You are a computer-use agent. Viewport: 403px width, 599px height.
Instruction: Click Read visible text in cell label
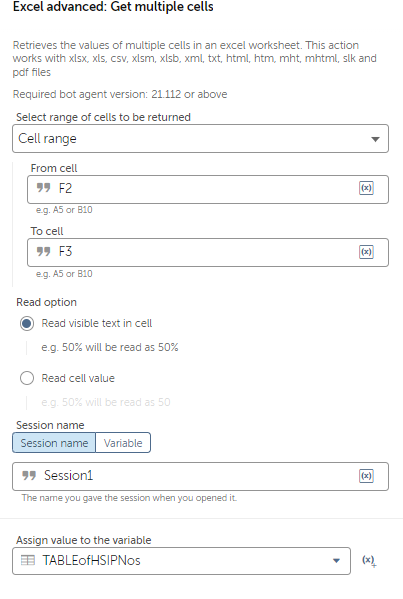click(x=97, y=323)
